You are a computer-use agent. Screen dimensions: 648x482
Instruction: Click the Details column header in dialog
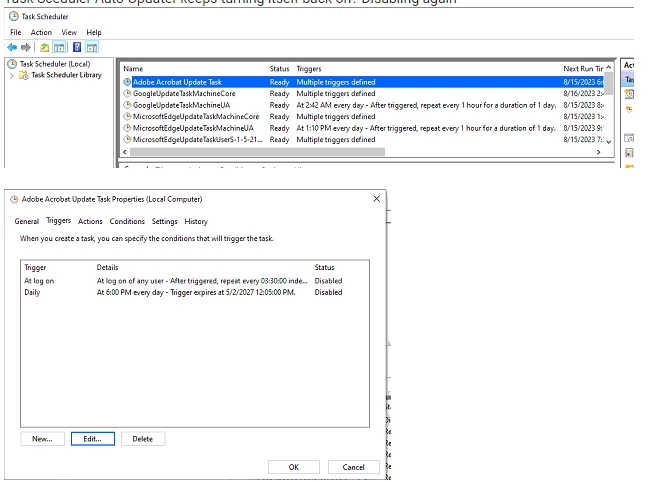click(x=107, y=267)
